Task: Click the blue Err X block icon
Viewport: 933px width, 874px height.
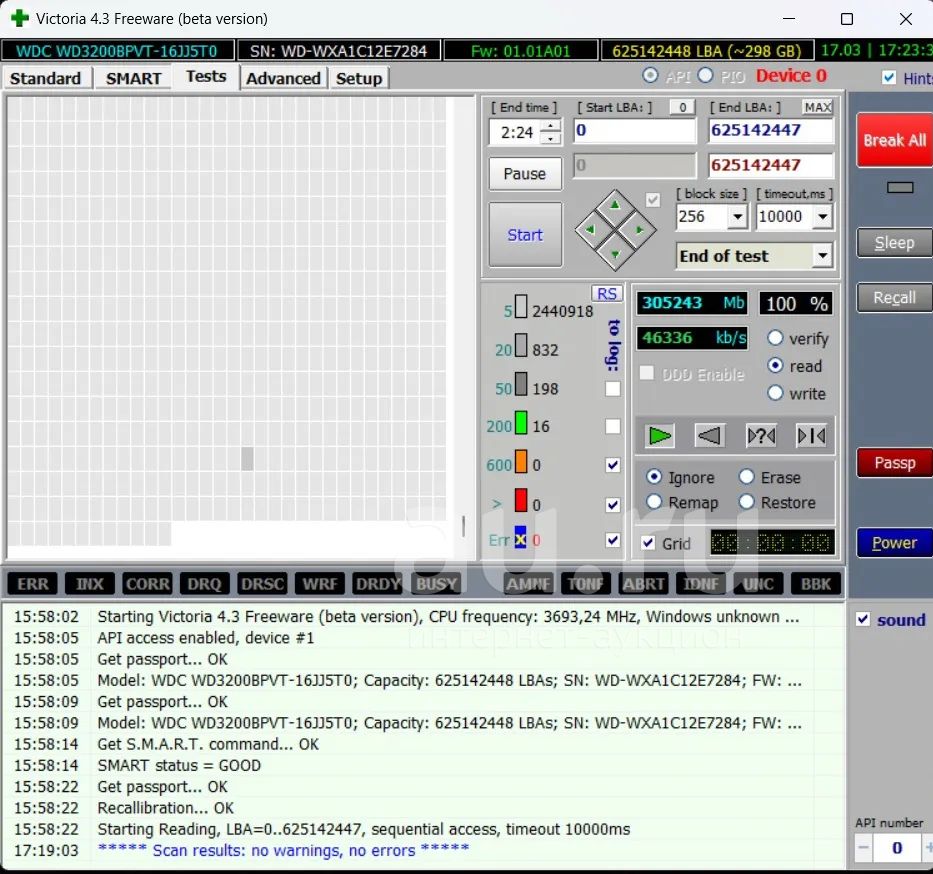Action: (x=521, y=538)
